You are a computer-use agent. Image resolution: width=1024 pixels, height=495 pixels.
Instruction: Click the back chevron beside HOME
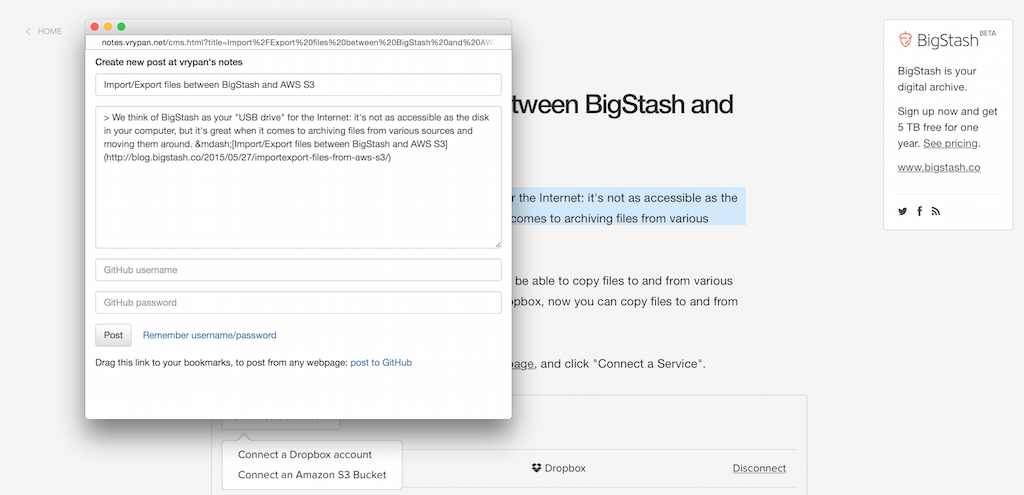click(28, 31)
